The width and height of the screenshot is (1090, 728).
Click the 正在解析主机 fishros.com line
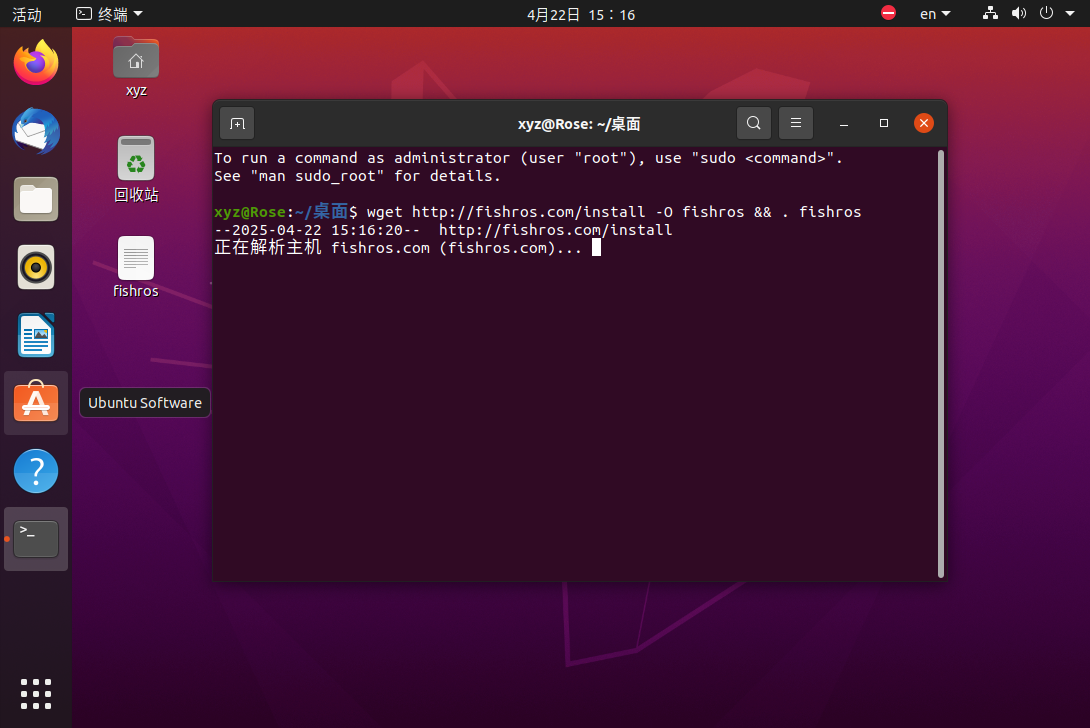point(398,248)
